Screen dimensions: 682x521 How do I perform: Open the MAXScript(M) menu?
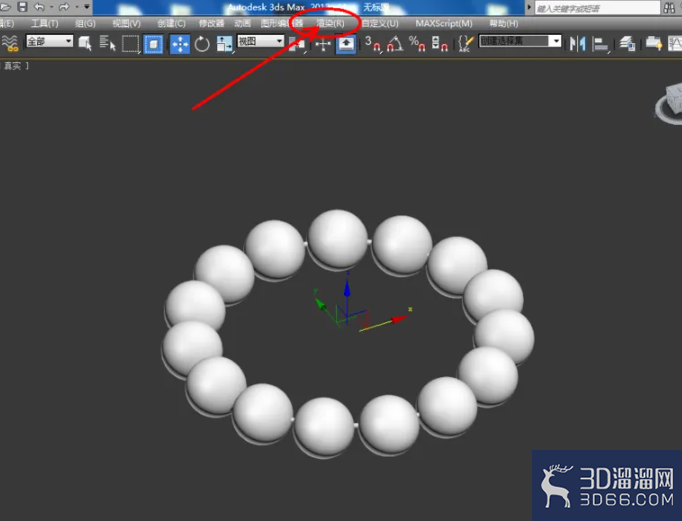444,23
